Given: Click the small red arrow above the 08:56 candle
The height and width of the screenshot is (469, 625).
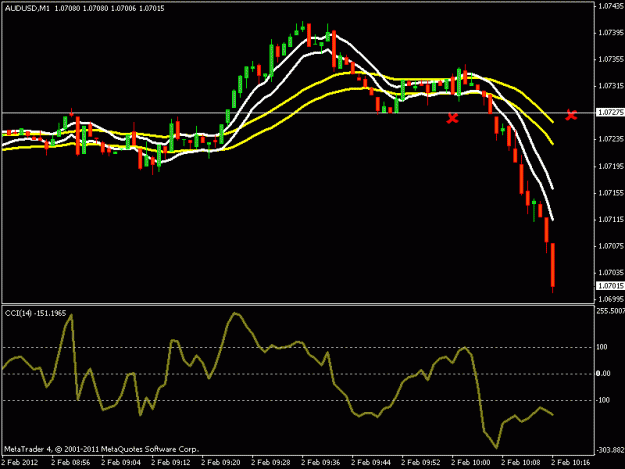Looking at the screenshot, I should click(71, 113).
